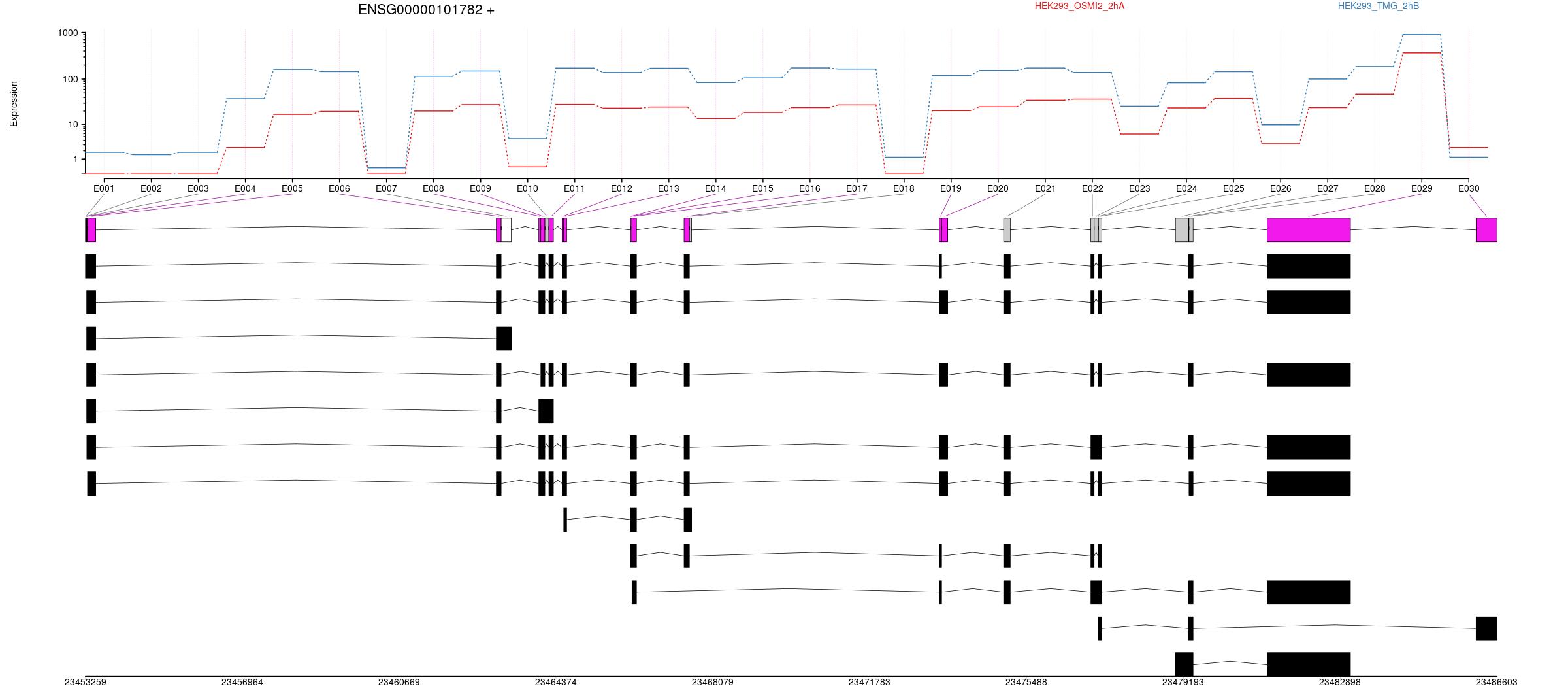Click the E004 exon label
Viewport: 1568px width, 693px height.
245,188
